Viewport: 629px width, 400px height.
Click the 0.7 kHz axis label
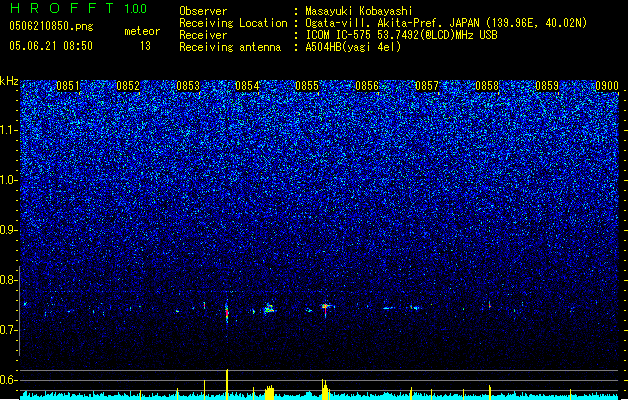tap(9, 330)
